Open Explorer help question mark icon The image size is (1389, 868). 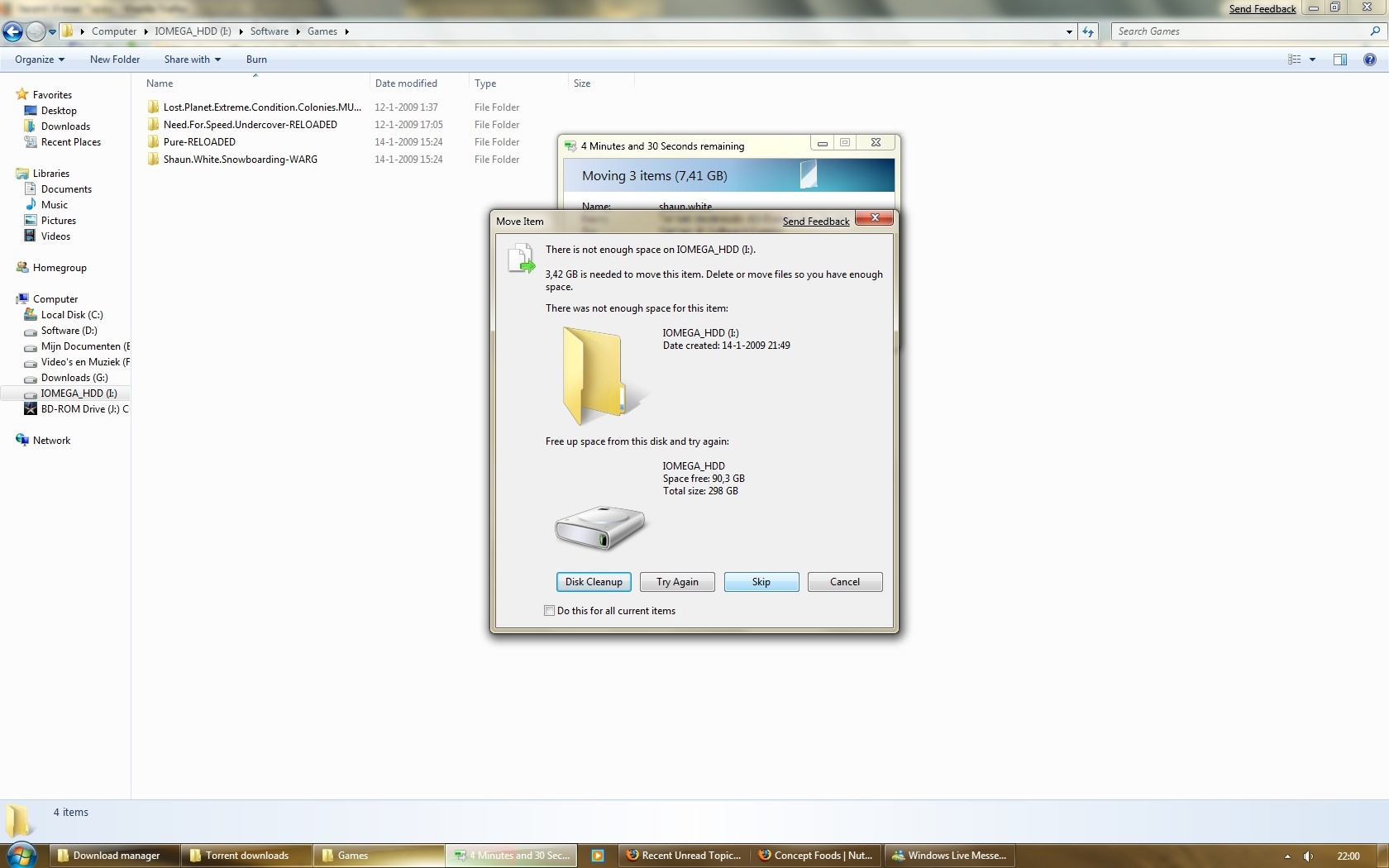[x=1370, y=60]
